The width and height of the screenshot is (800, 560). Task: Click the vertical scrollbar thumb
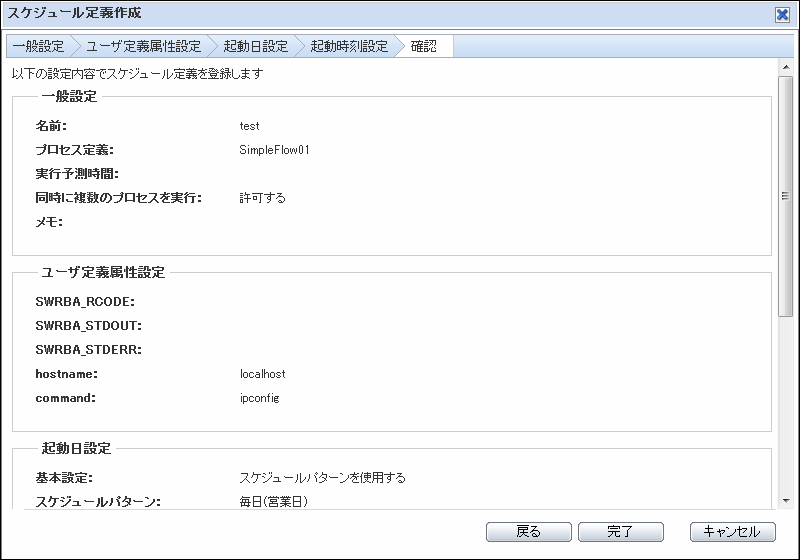tap(786, 196)
